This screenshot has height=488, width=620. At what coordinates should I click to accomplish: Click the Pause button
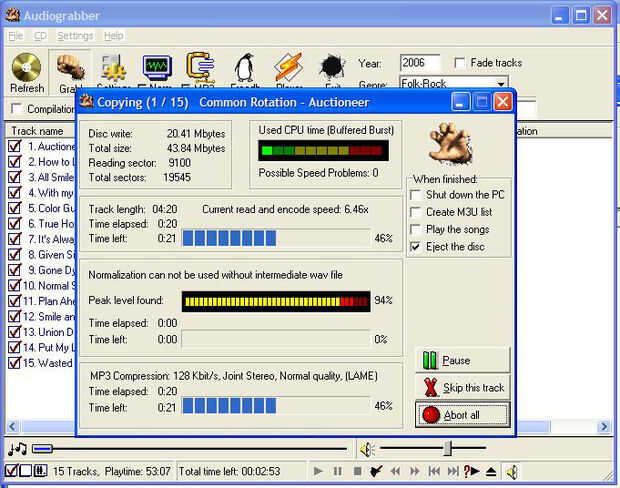click(x=463, y=360)
